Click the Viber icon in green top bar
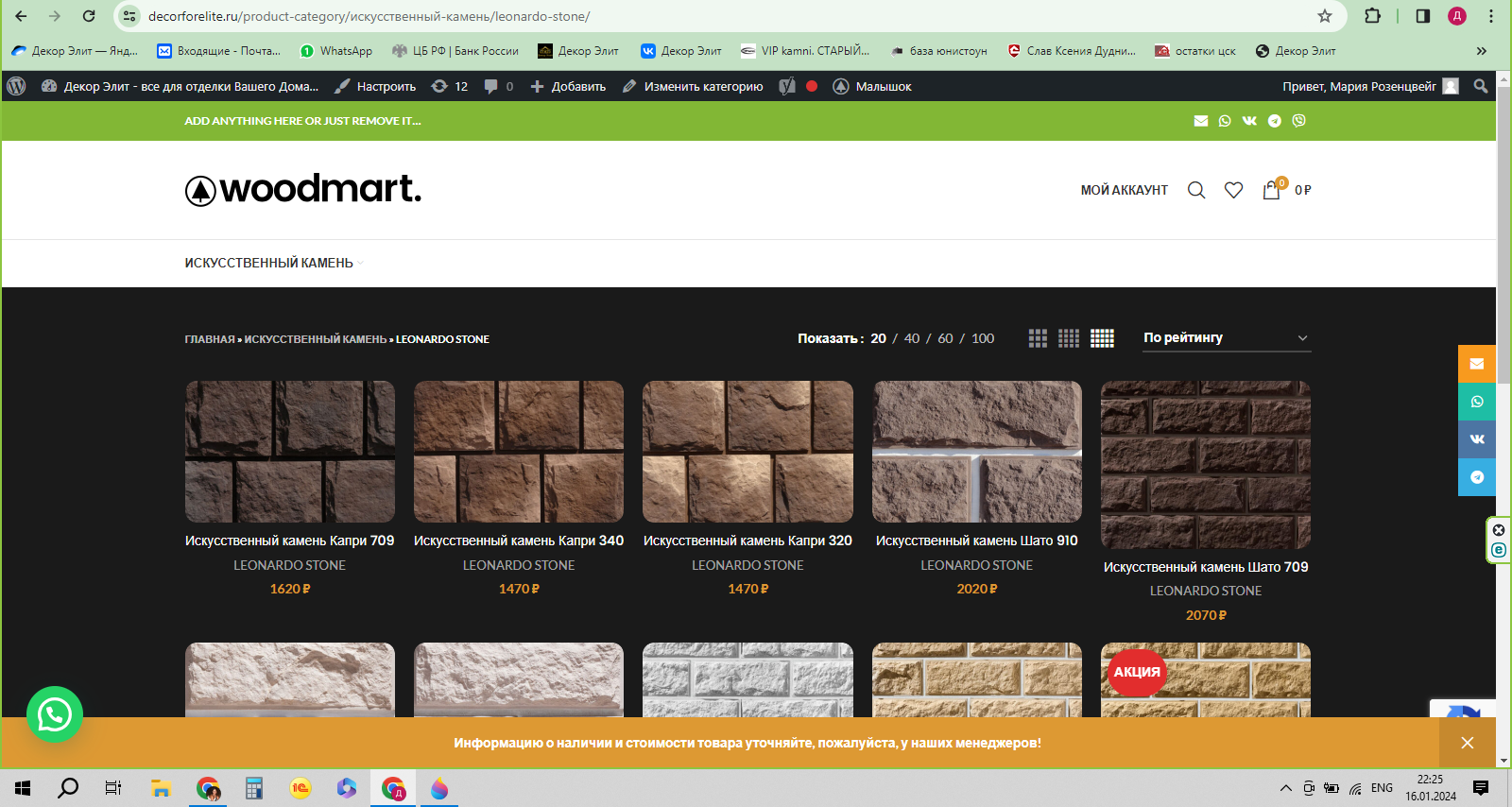 [x=1299, y=121]
